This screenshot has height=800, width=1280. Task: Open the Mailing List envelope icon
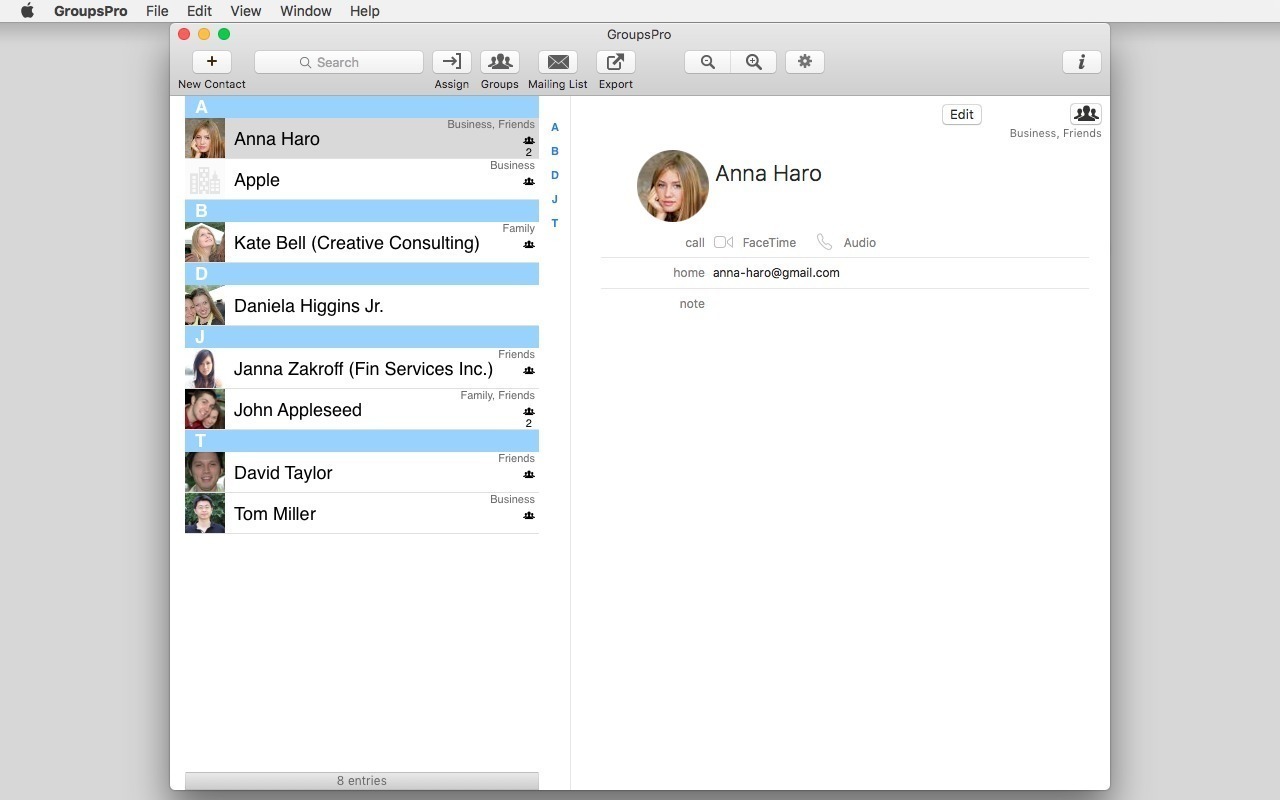[x=558, y=62]
